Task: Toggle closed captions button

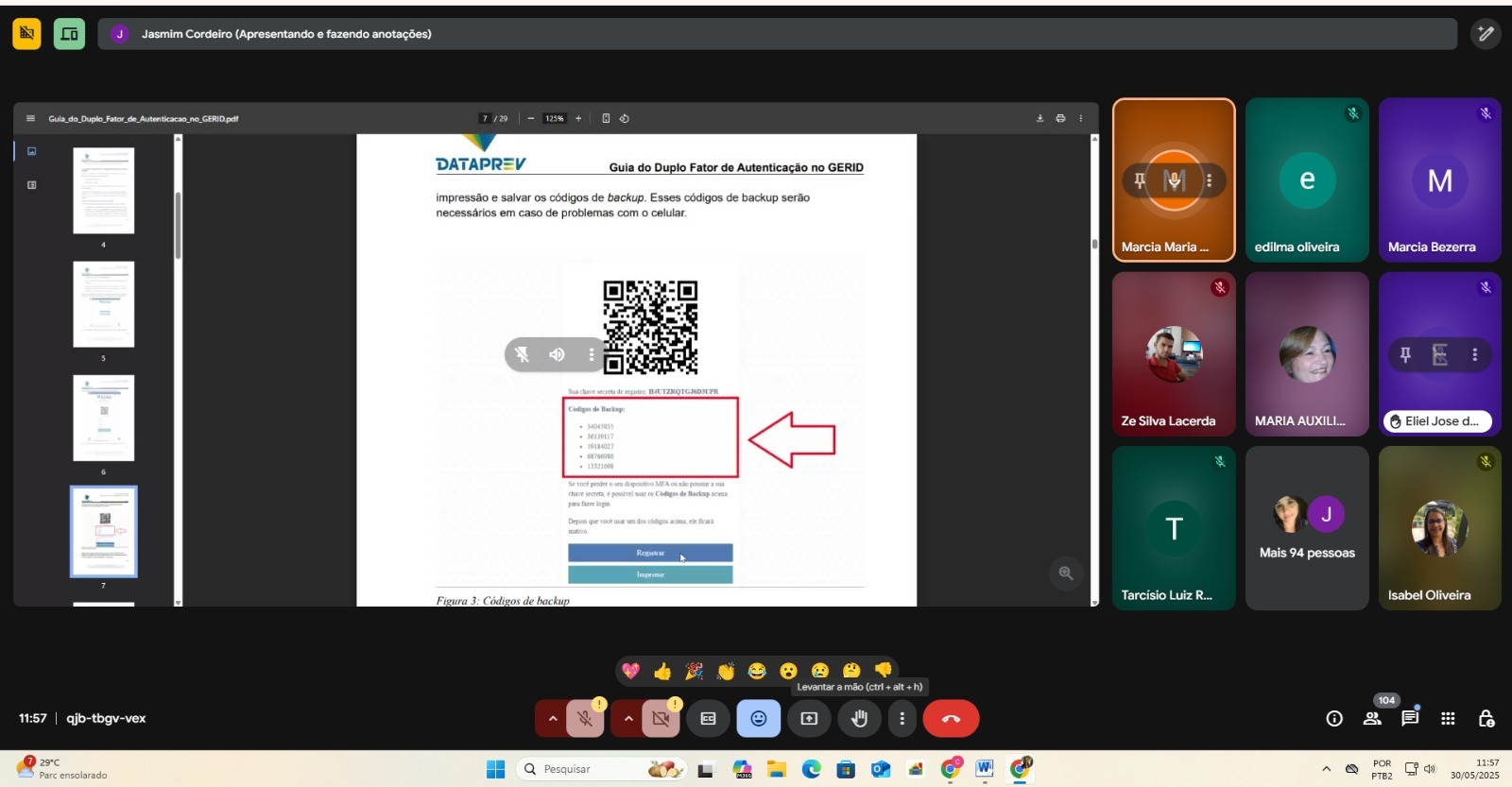Action: pyautogui.click(x=708, y=719)
